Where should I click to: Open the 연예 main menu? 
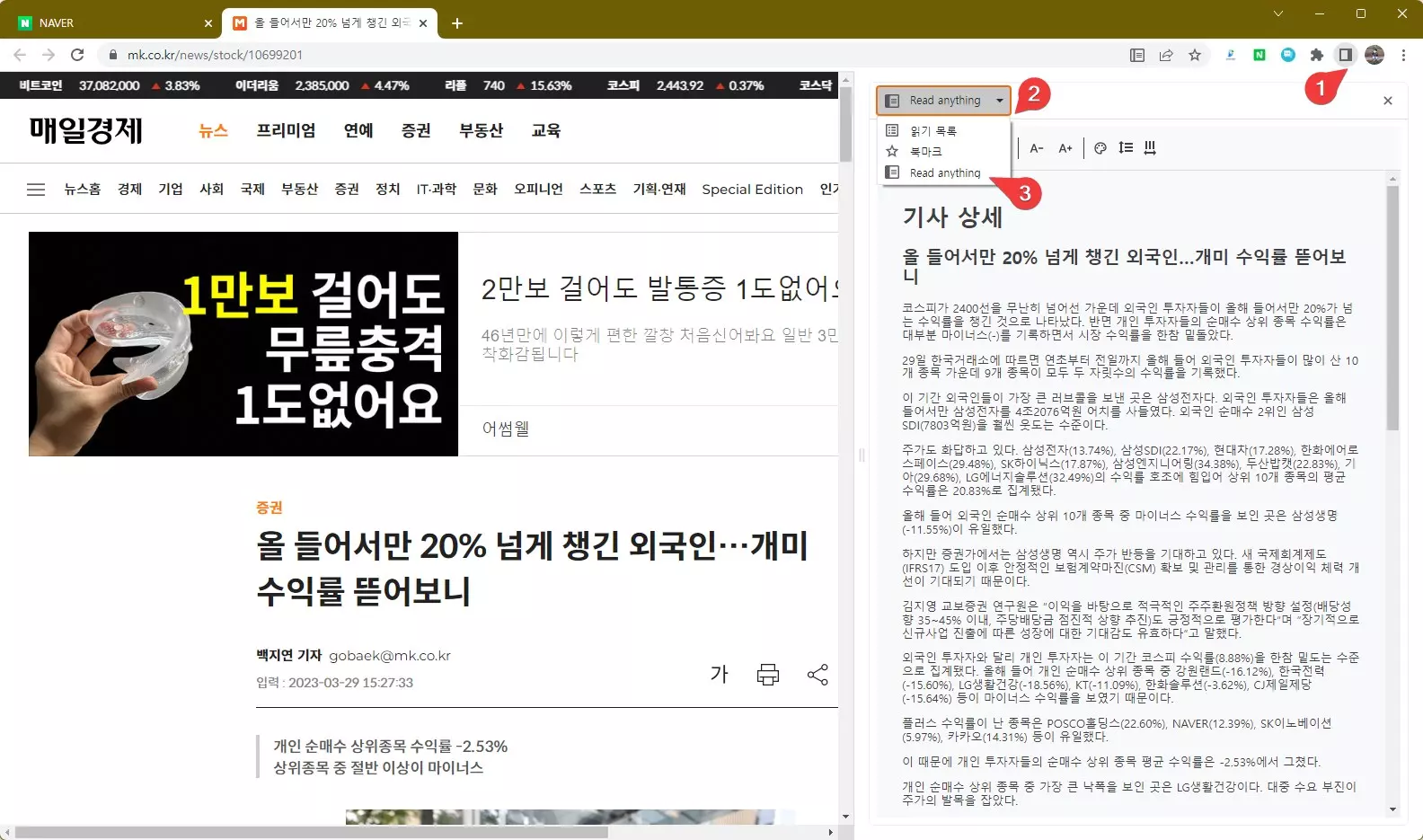358,131
